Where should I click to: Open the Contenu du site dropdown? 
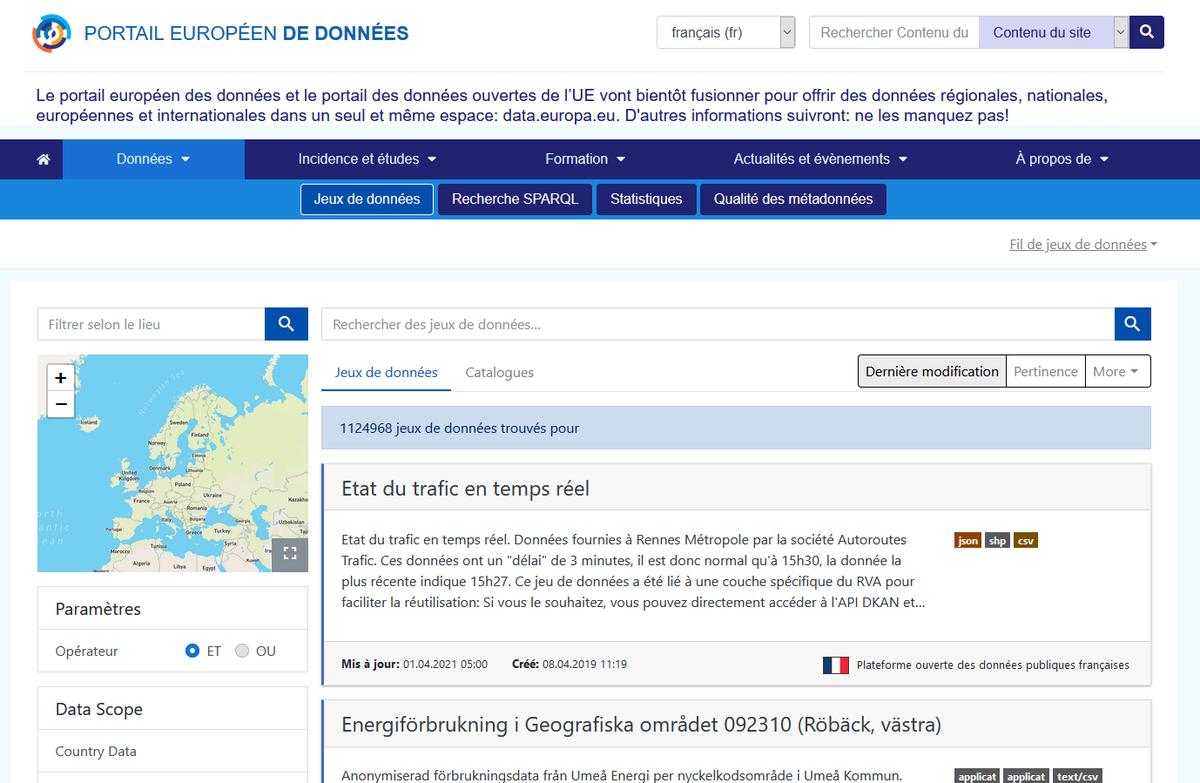pyautogui.click(x=1054, y=32)
